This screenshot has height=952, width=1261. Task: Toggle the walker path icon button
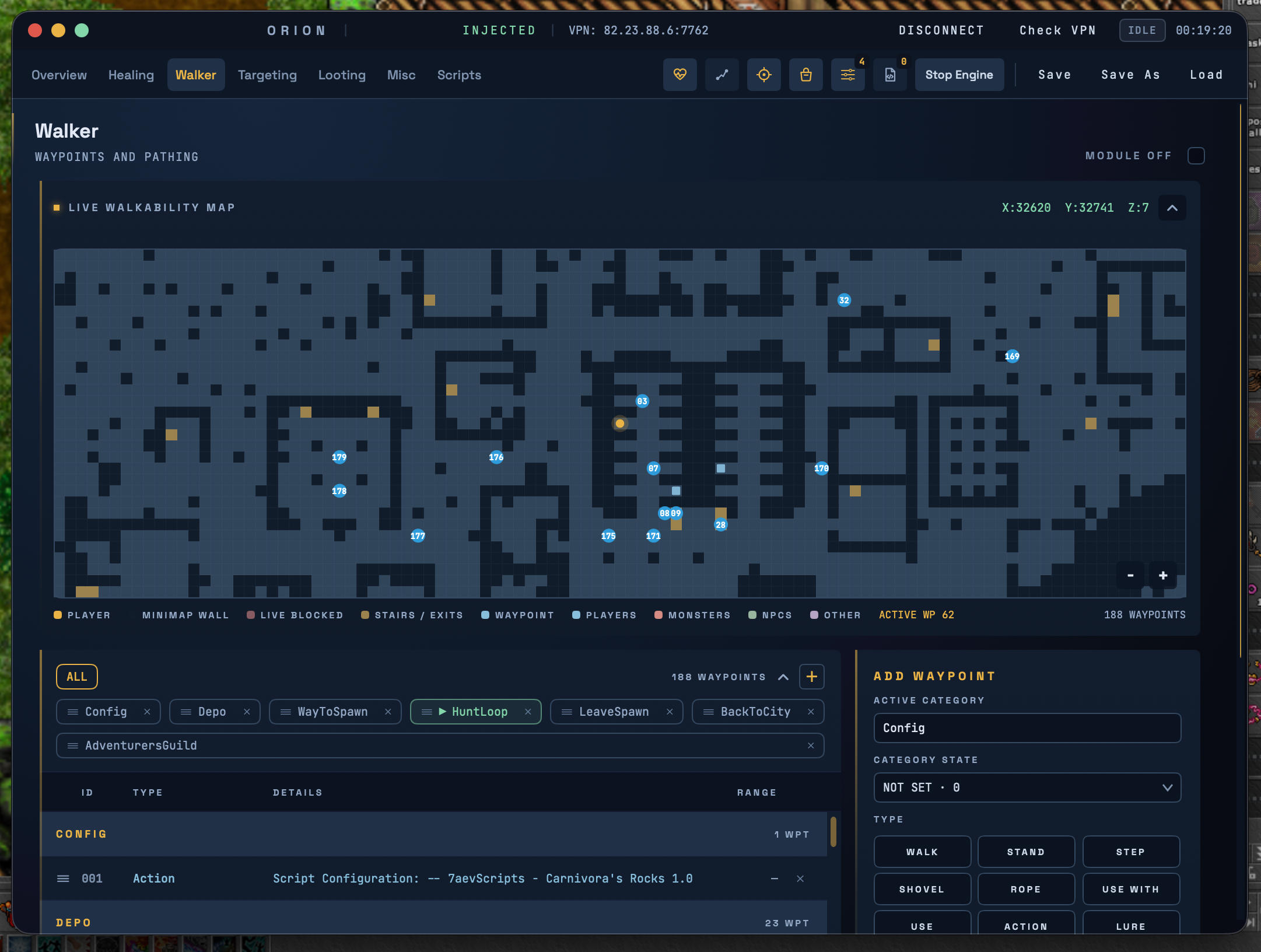(x=721, y=75)
